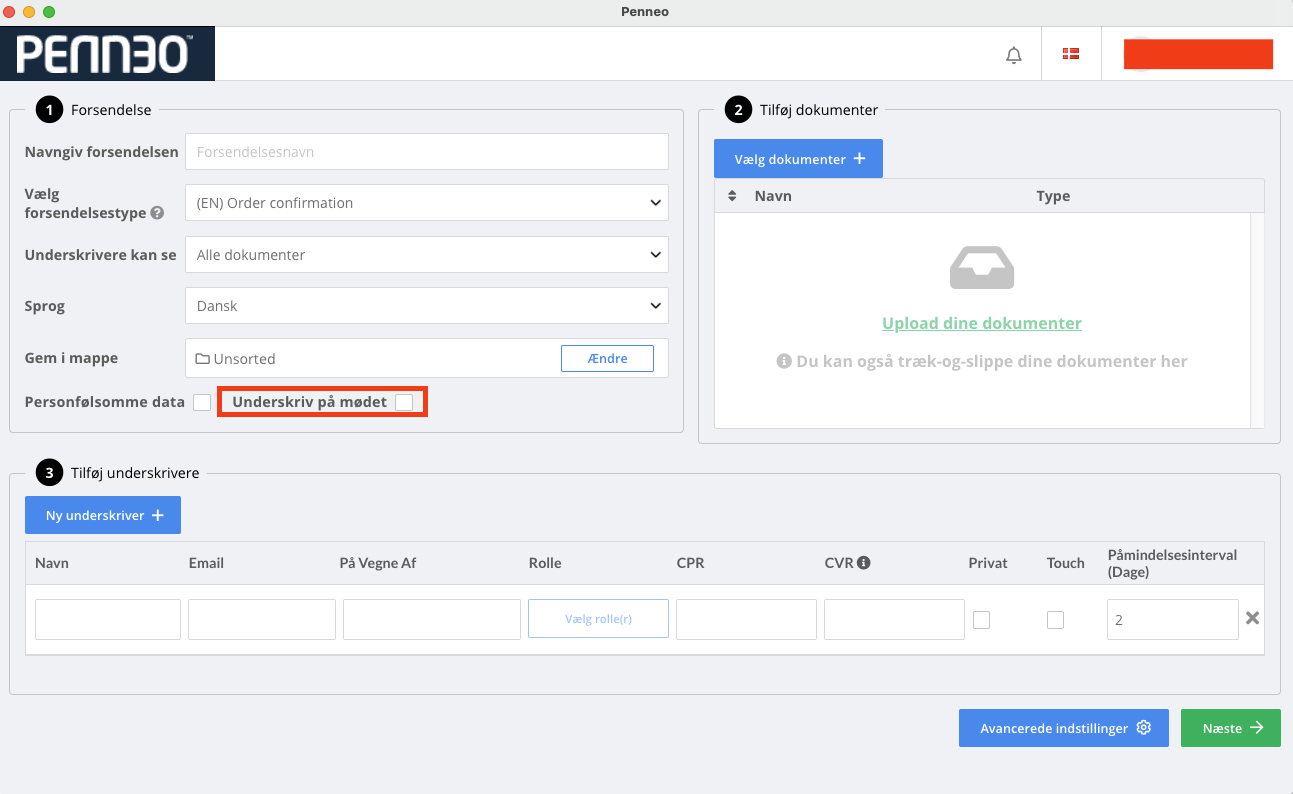Click the Vælg dokumenter button
This screenshot has height=794, width=1293.
(798, 159)
